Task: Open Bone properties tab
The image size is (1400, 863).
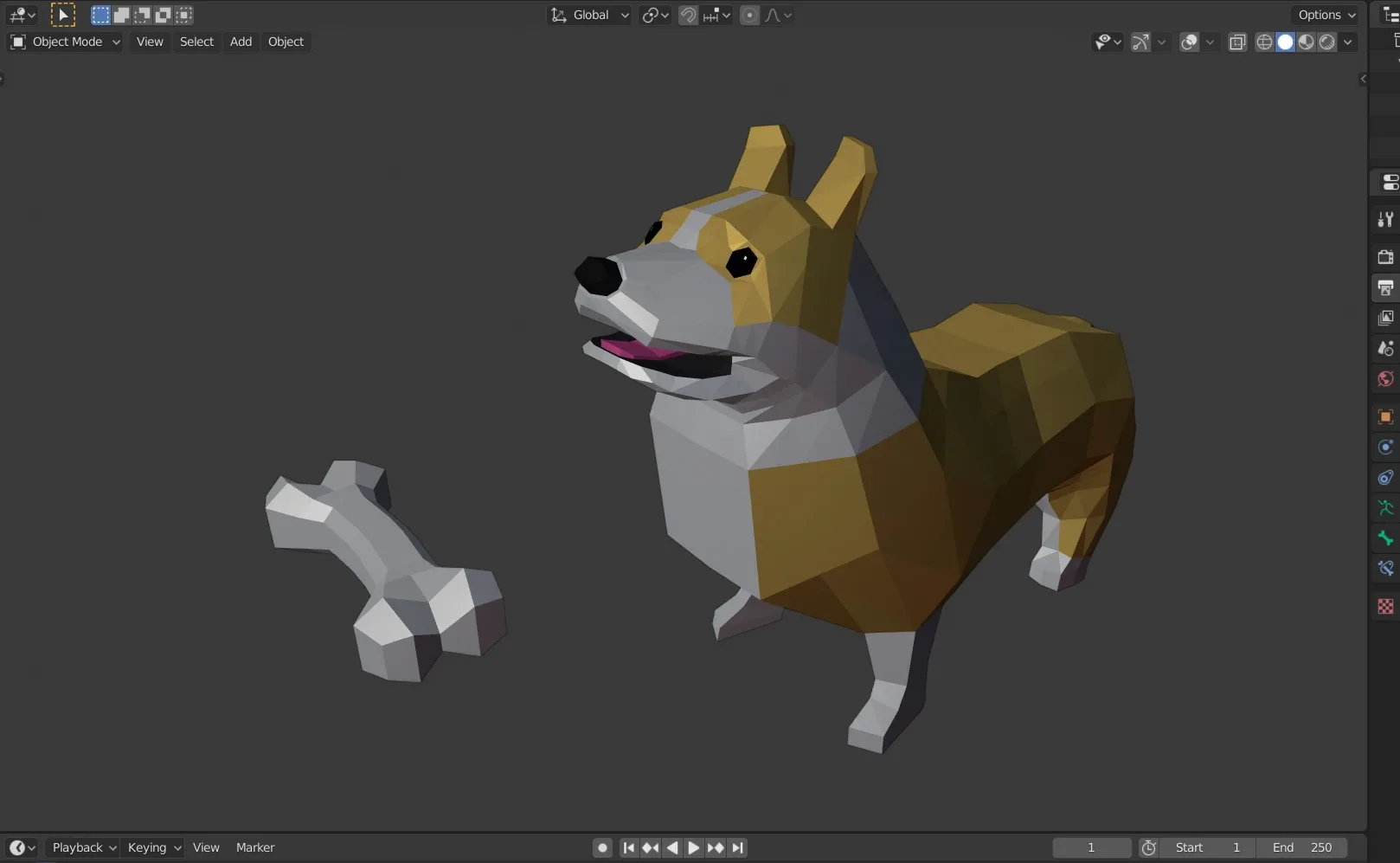Action: [x=1385, y=538]
